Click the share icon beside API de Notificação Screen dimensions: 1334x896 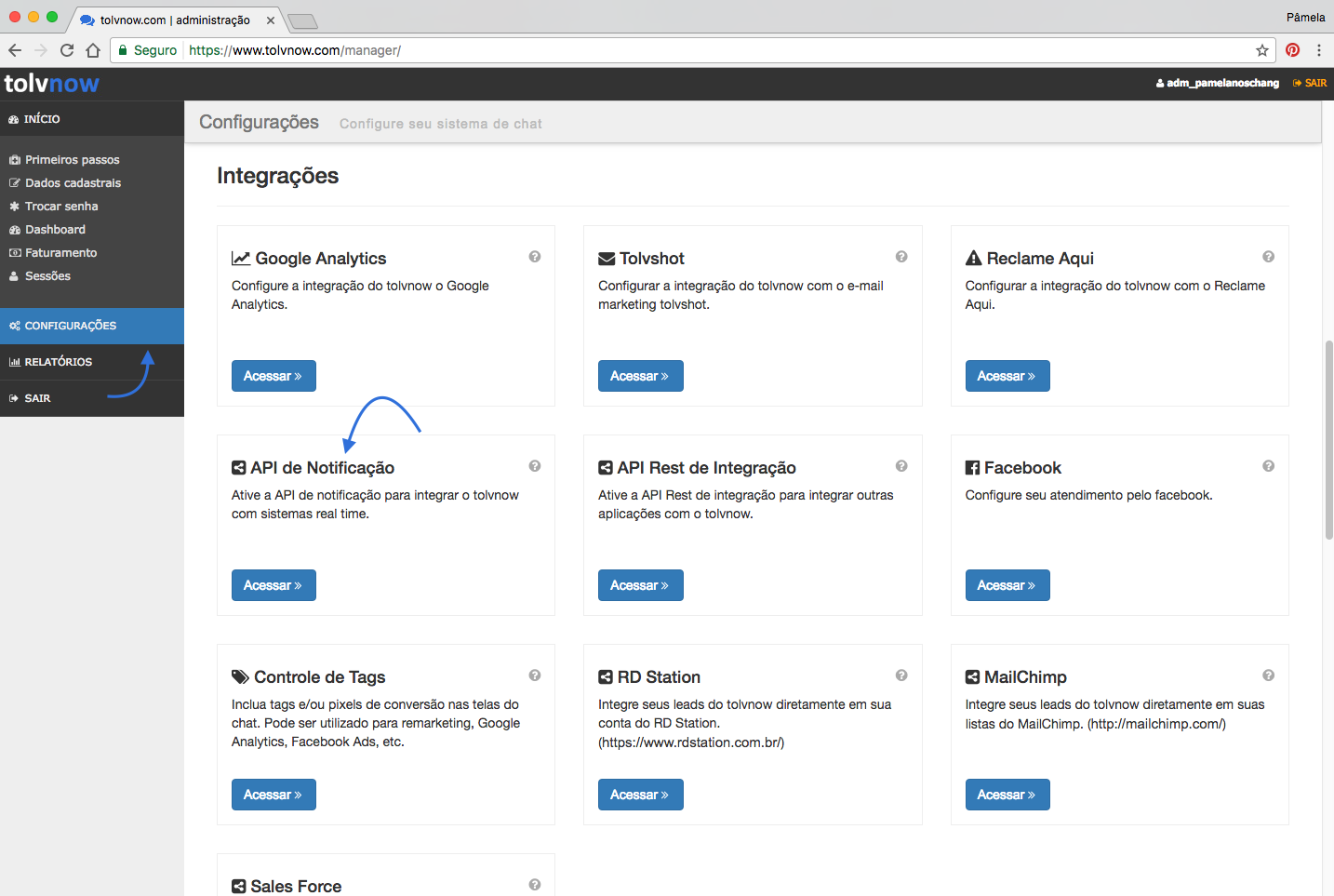(x=239, y=468)
